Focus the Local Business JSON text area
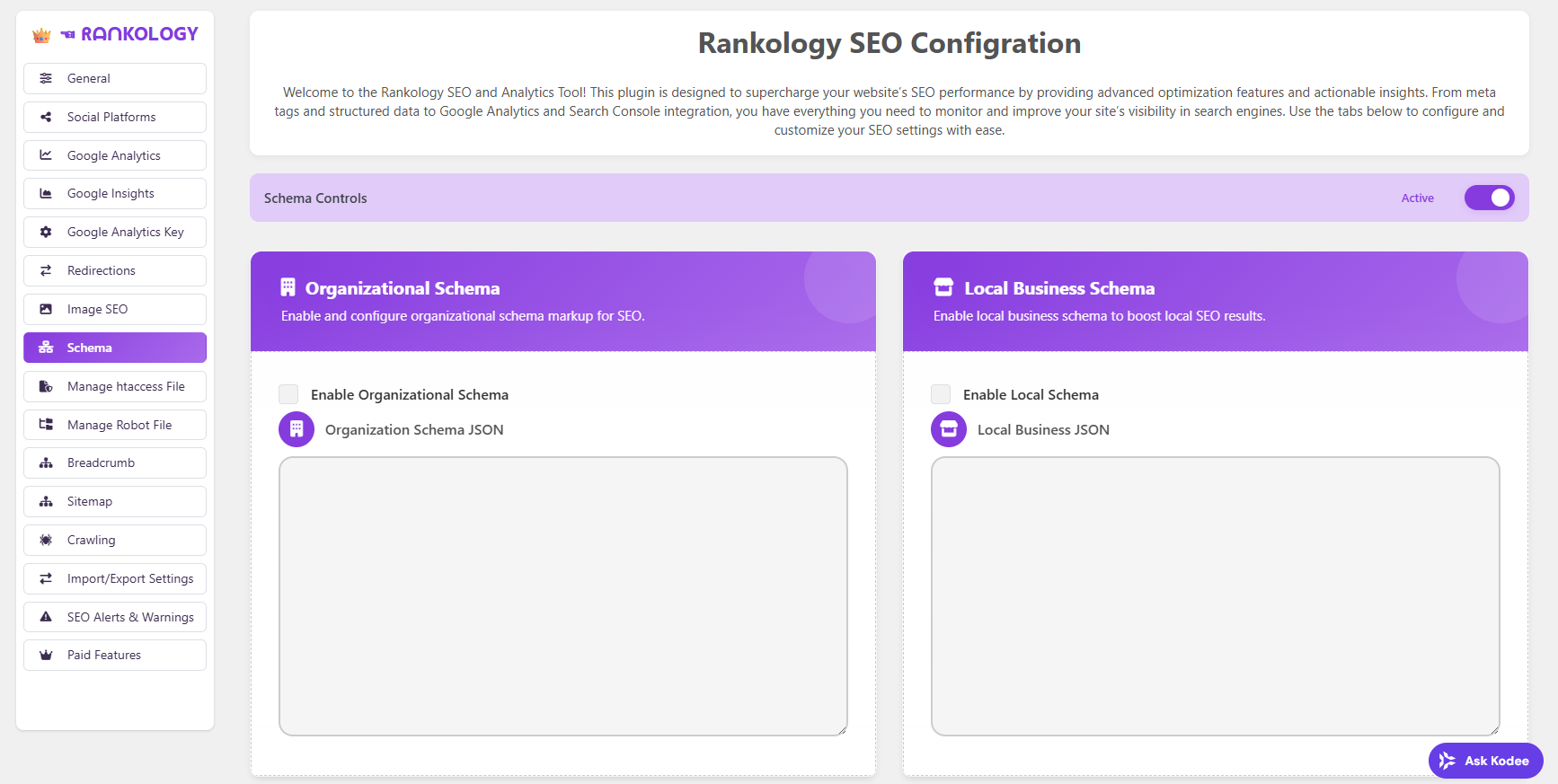Image resolution: width=1558 pixels, height=784 pixels. coord(1216,596)
